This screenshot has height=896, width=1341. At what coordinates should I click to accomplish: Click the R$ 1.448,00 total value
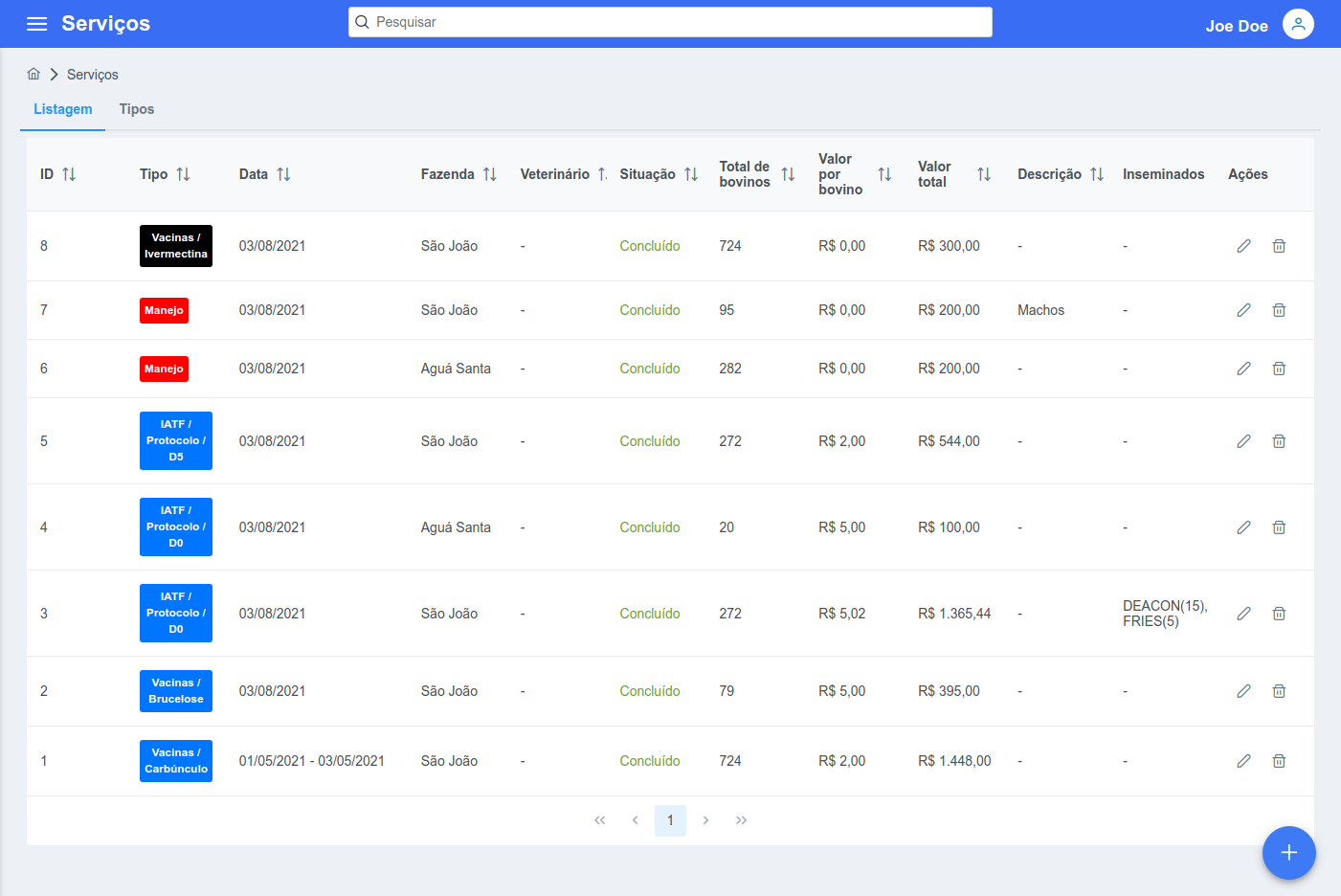coord(954,761)
